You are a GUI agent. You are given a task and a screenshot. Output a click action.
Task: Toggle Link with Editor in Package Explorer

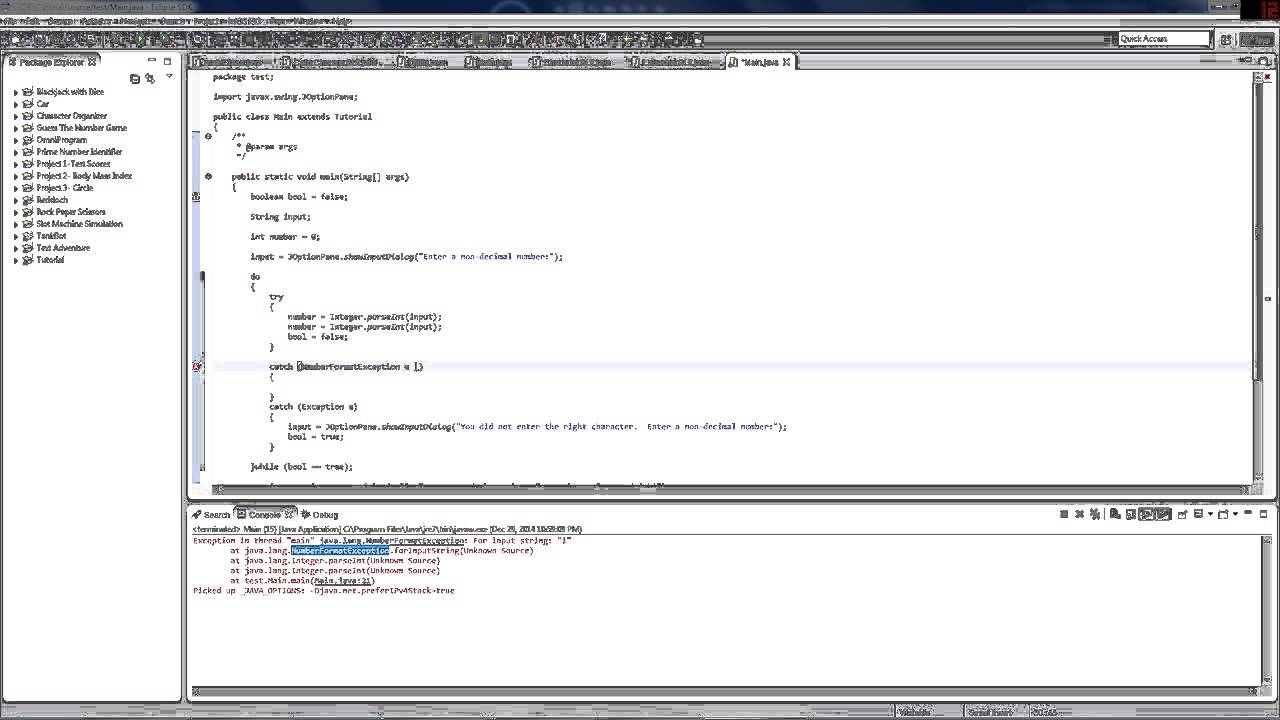point(150,78)
